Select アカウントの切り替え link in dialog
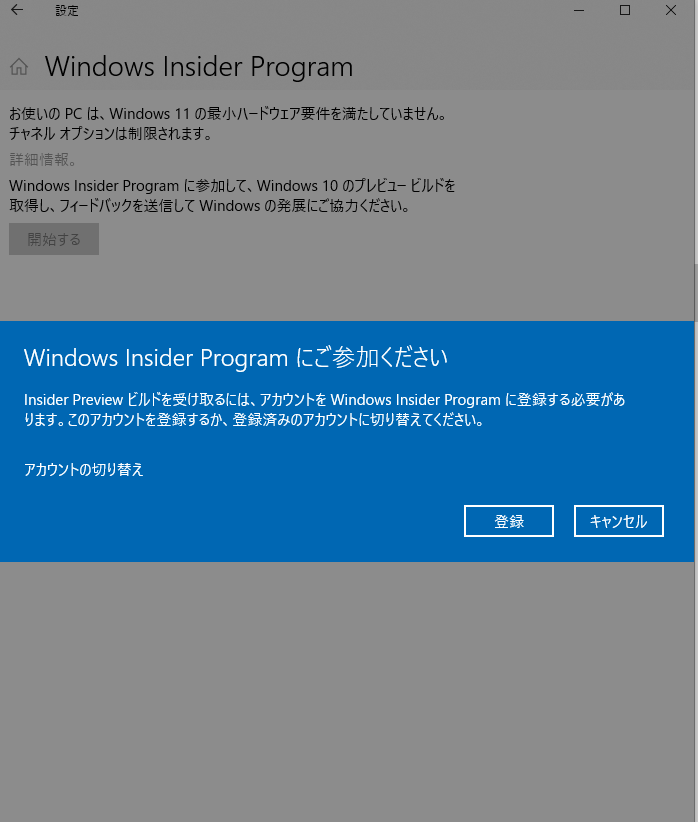 [x=83, y=469]
